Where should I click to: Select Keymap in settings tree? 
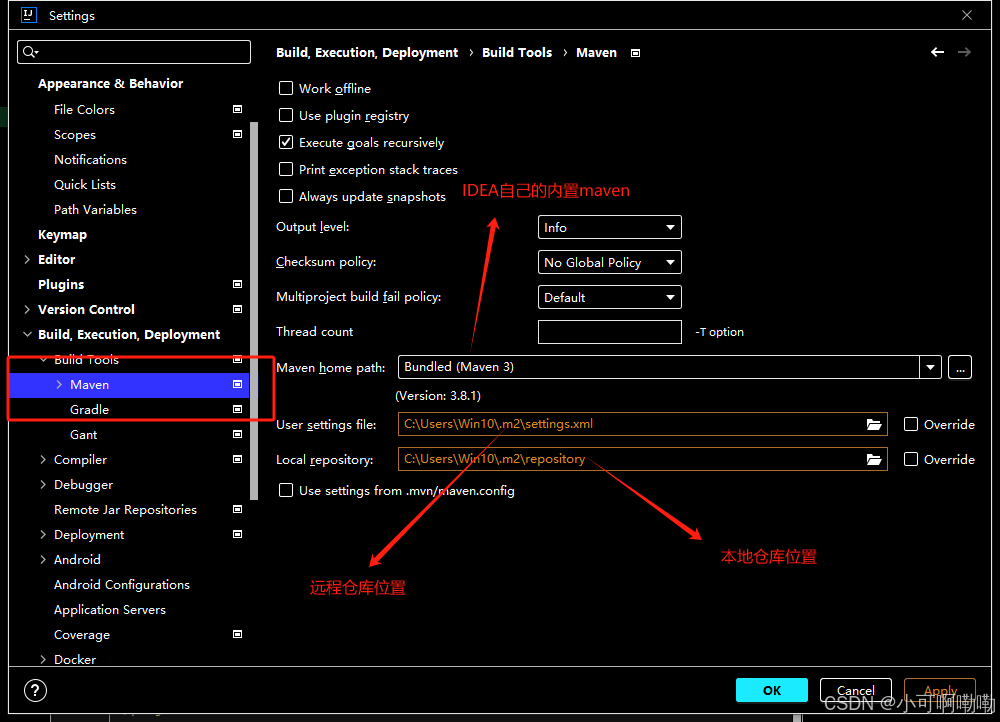tap(62, 234)
